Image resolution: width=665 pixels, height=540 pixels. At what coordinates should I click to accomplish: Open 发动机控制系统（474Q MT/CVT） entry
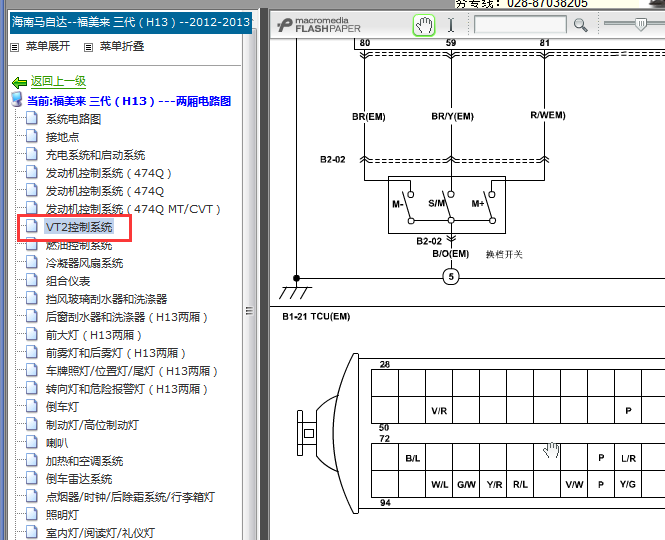click(x=133, y=209)
